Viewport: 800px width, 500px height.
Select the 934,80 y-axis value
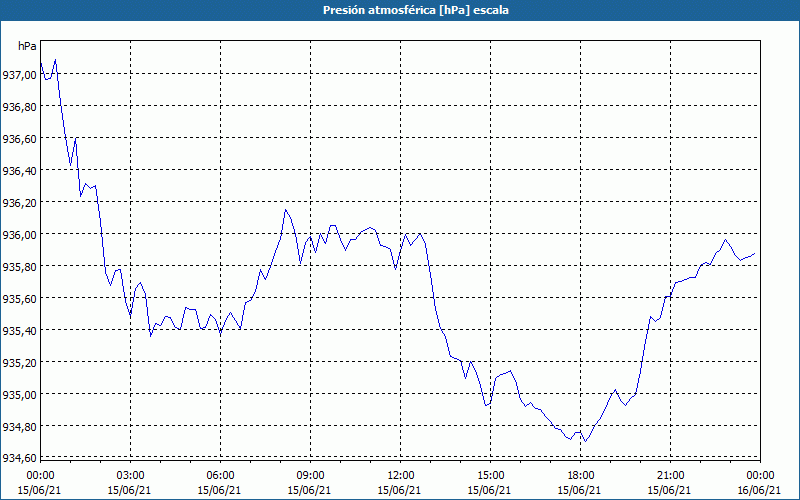click(x=19, y=427)
